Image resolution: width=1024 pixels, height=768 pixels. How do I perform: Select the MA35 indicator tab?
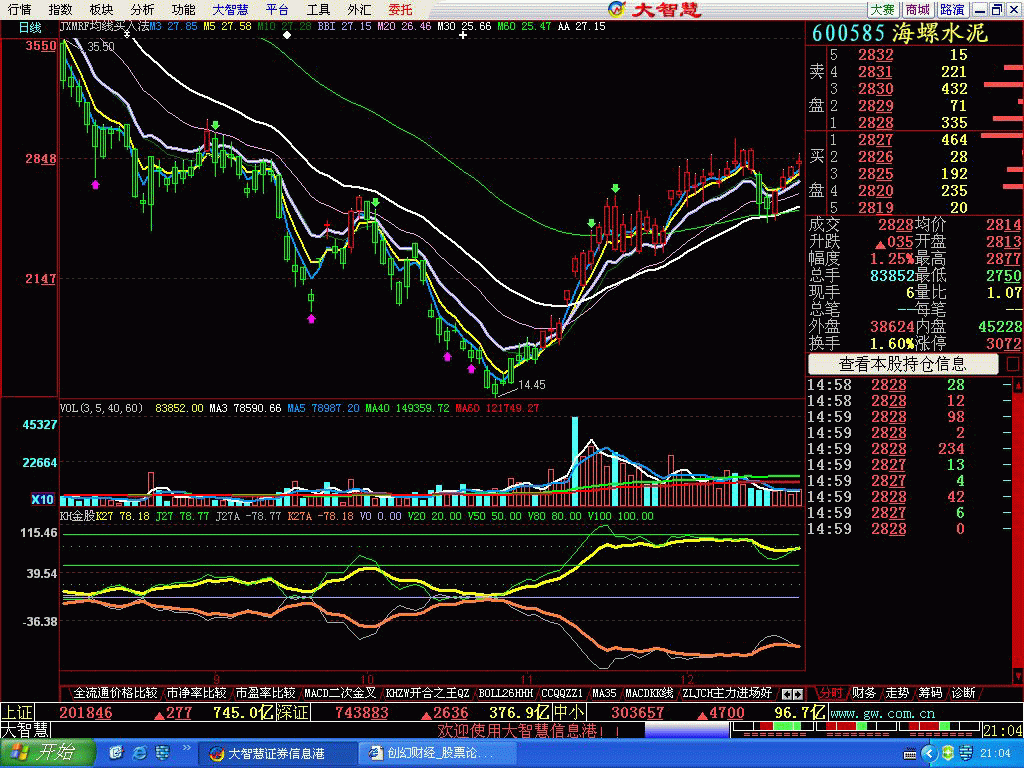point(604,692)
